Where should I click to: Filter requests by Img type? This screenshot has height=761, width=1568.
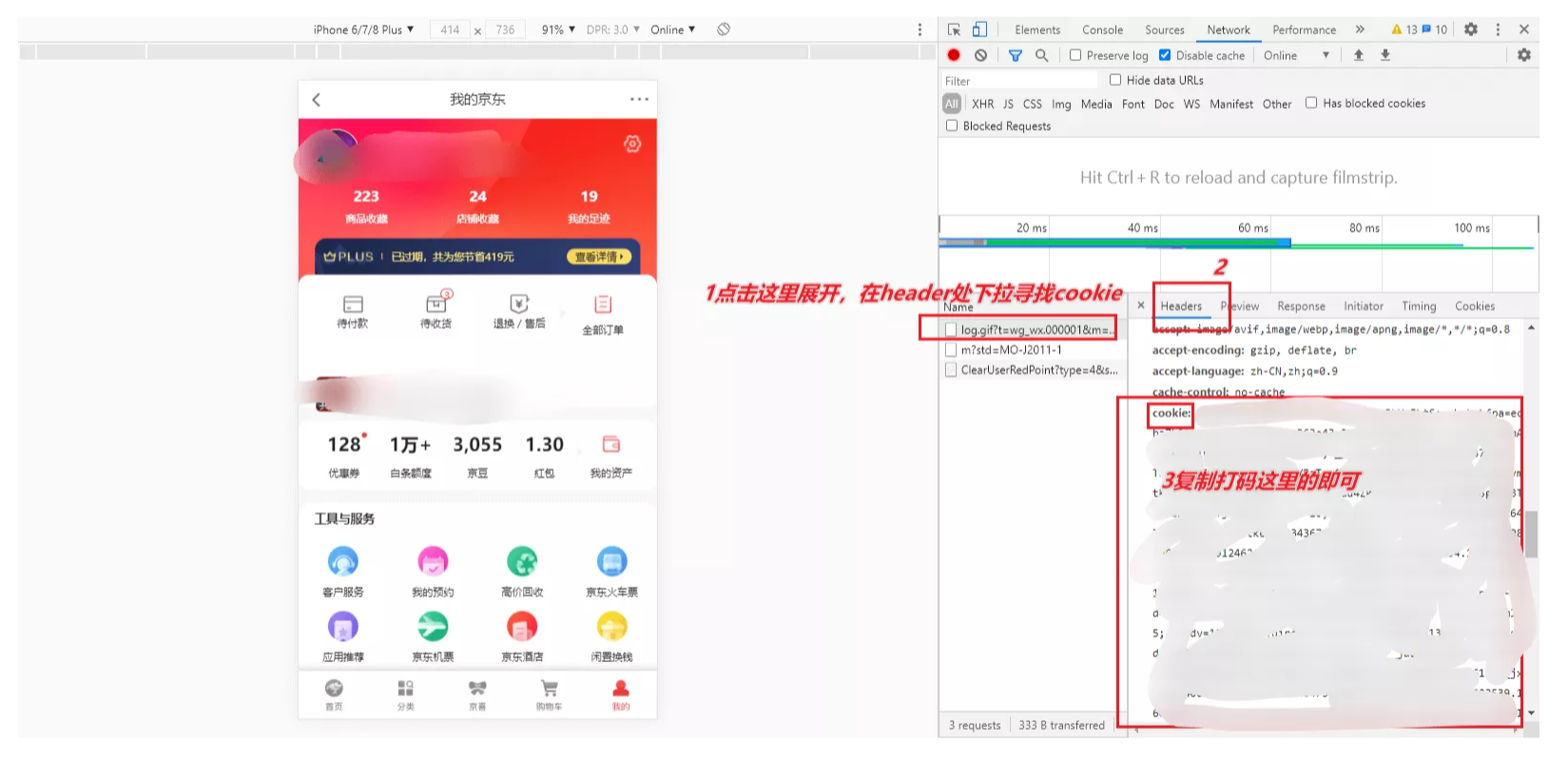(x=1061, y=104)
